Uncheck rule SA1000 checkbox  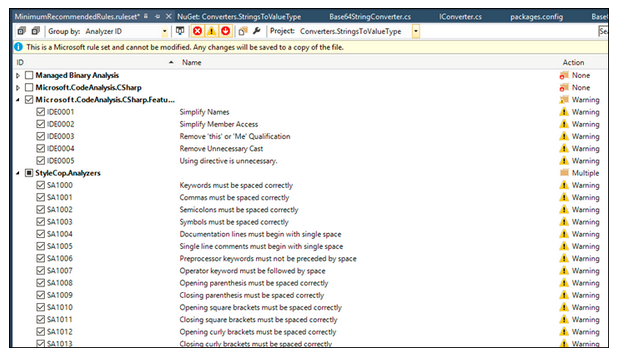point(40,185)
